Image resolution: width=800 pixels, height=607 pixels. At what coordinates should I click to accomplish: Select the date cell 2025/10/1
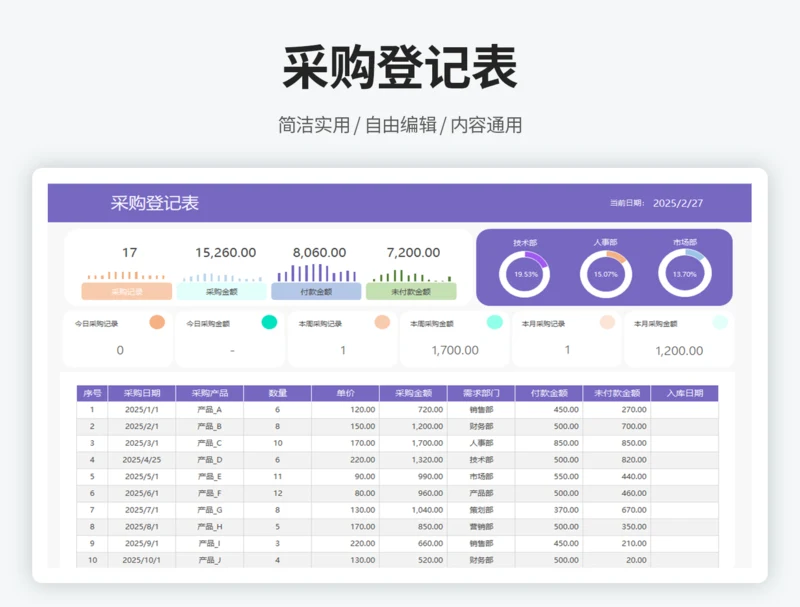[141, 560]
